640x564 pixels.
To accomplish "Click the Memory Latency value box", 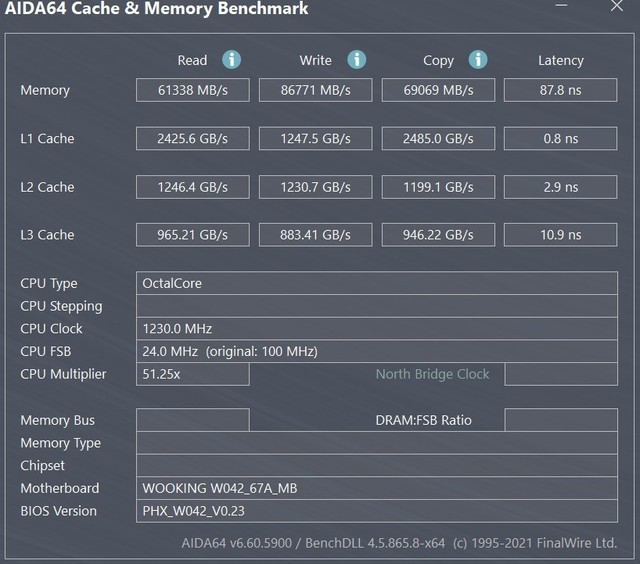I will (x=560, y=90).
